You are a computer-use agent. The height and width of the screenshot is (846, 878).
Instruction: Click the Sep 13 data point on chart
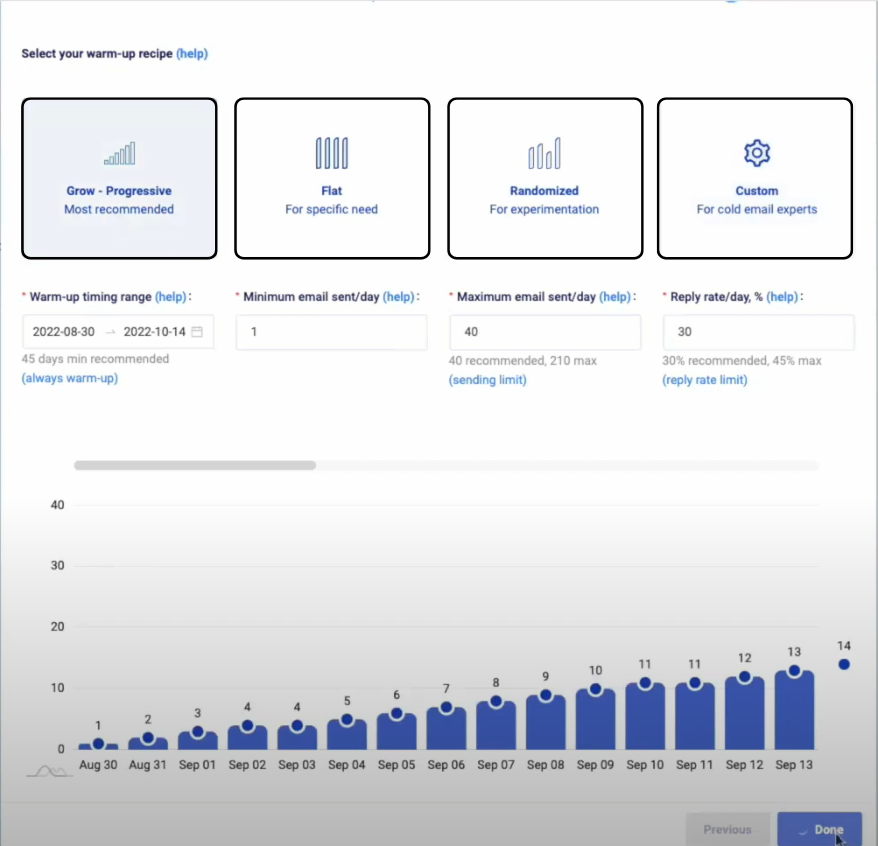point(794,672)
